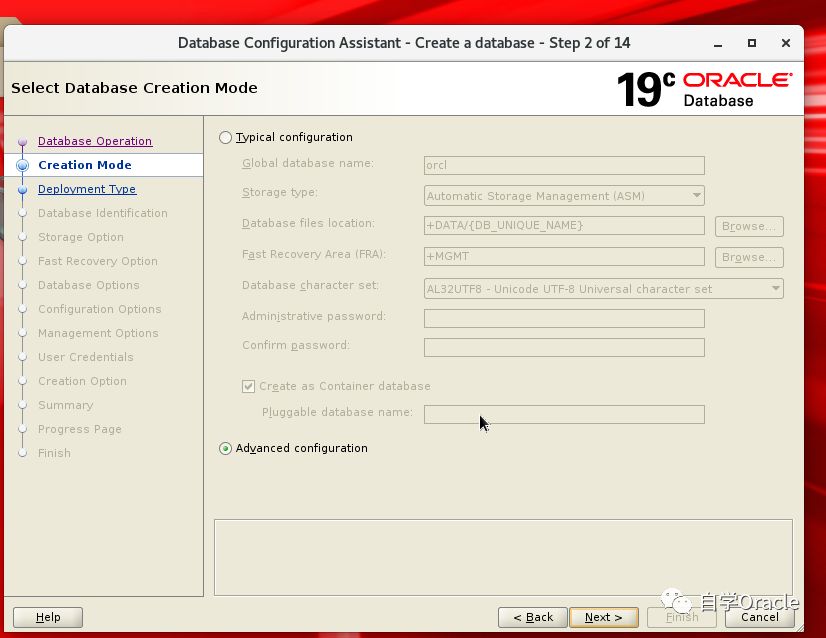Click the Oracle 19c Database logo

point(704,89)
